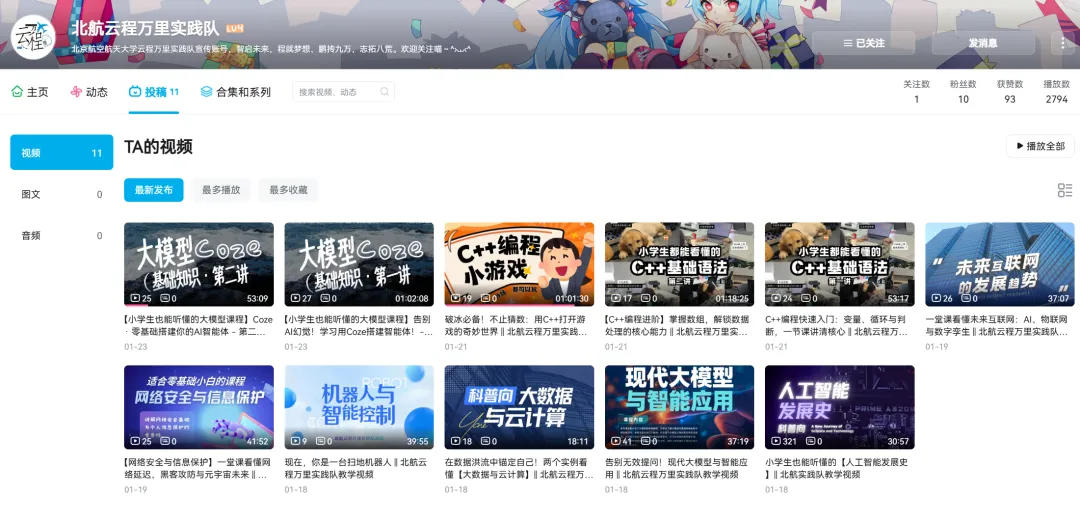Open C++基础语法 第二讲 thumbnail
This screenshot has width=1080, height=505.
pos(679,264)
